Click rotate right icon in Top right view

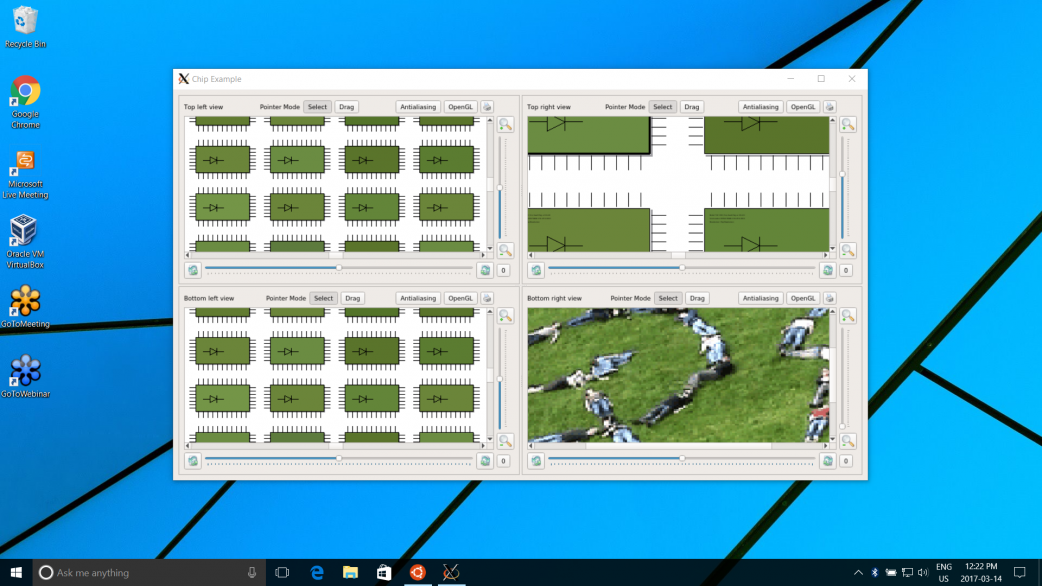[x=827, y=270]
